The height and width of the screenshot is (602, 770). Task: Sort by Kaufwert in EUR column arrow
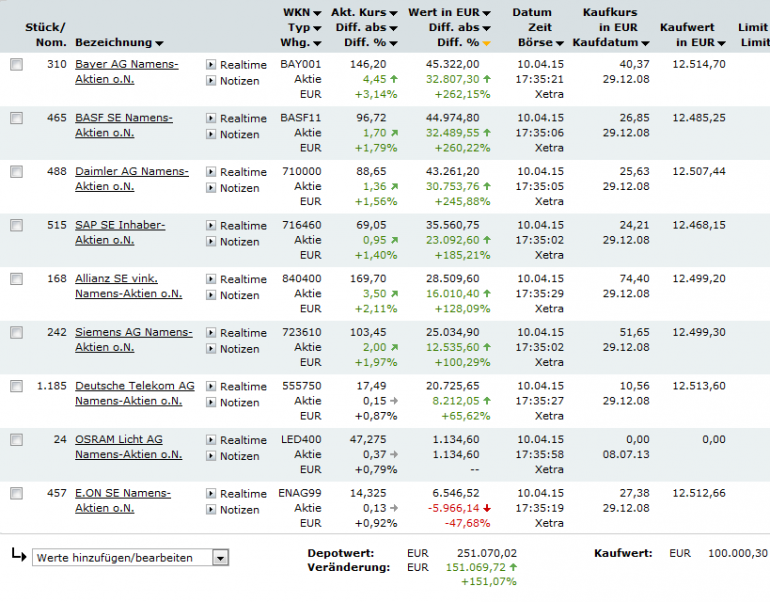click(721, 43)
